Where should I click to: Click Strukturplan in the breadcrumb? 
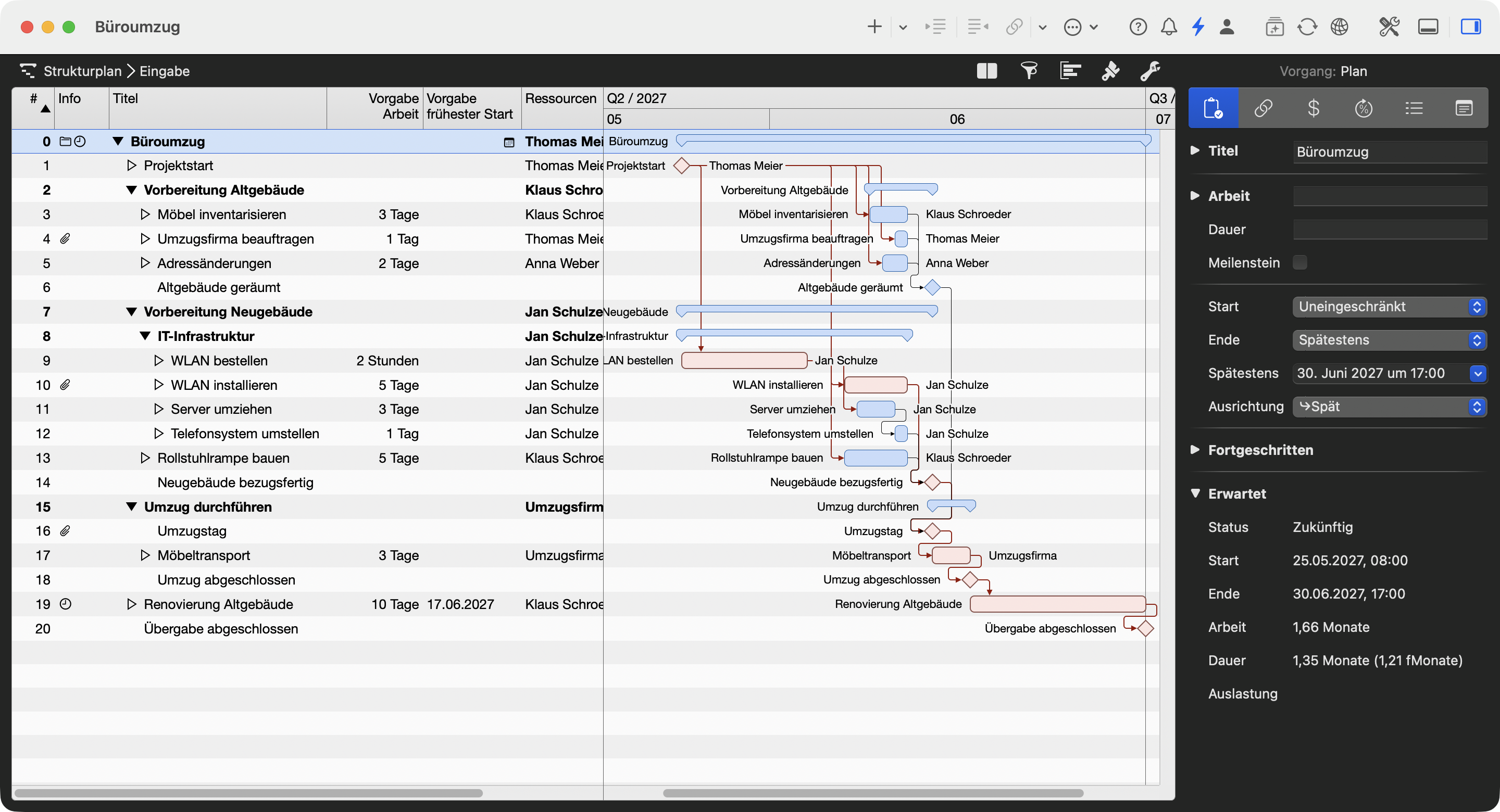click(x=82, y=71)
